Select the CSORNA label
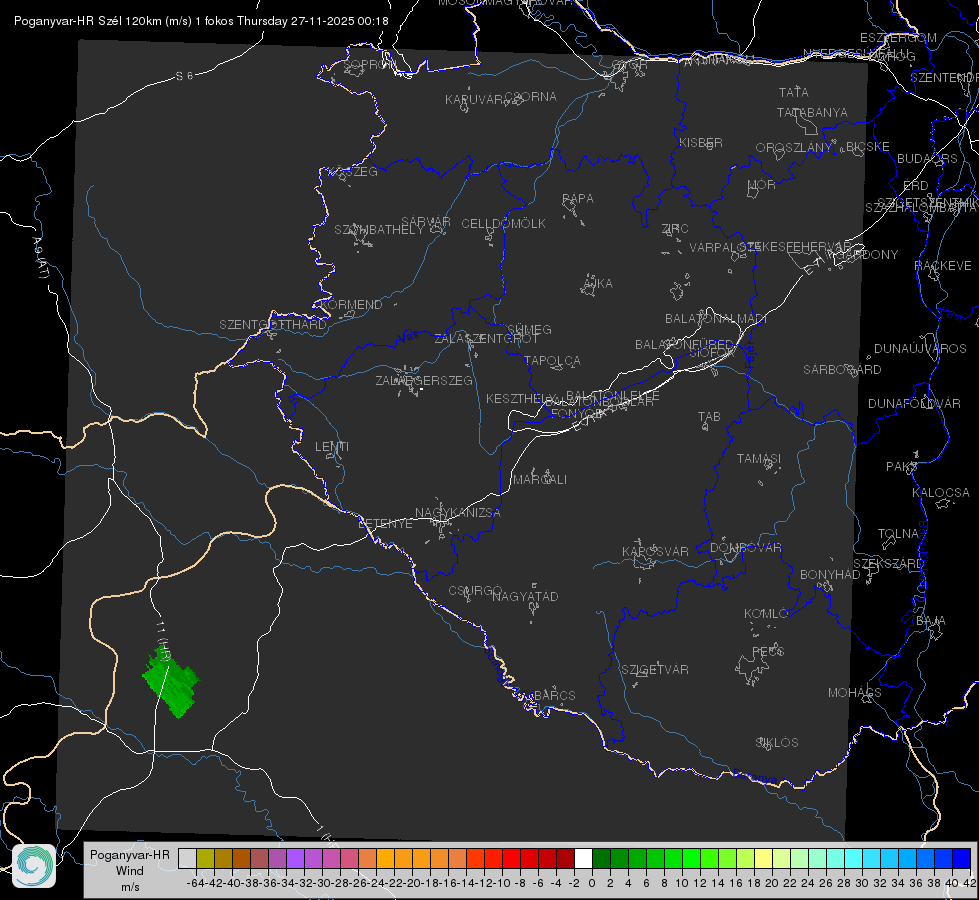979x900 pixels. (531, 97)
